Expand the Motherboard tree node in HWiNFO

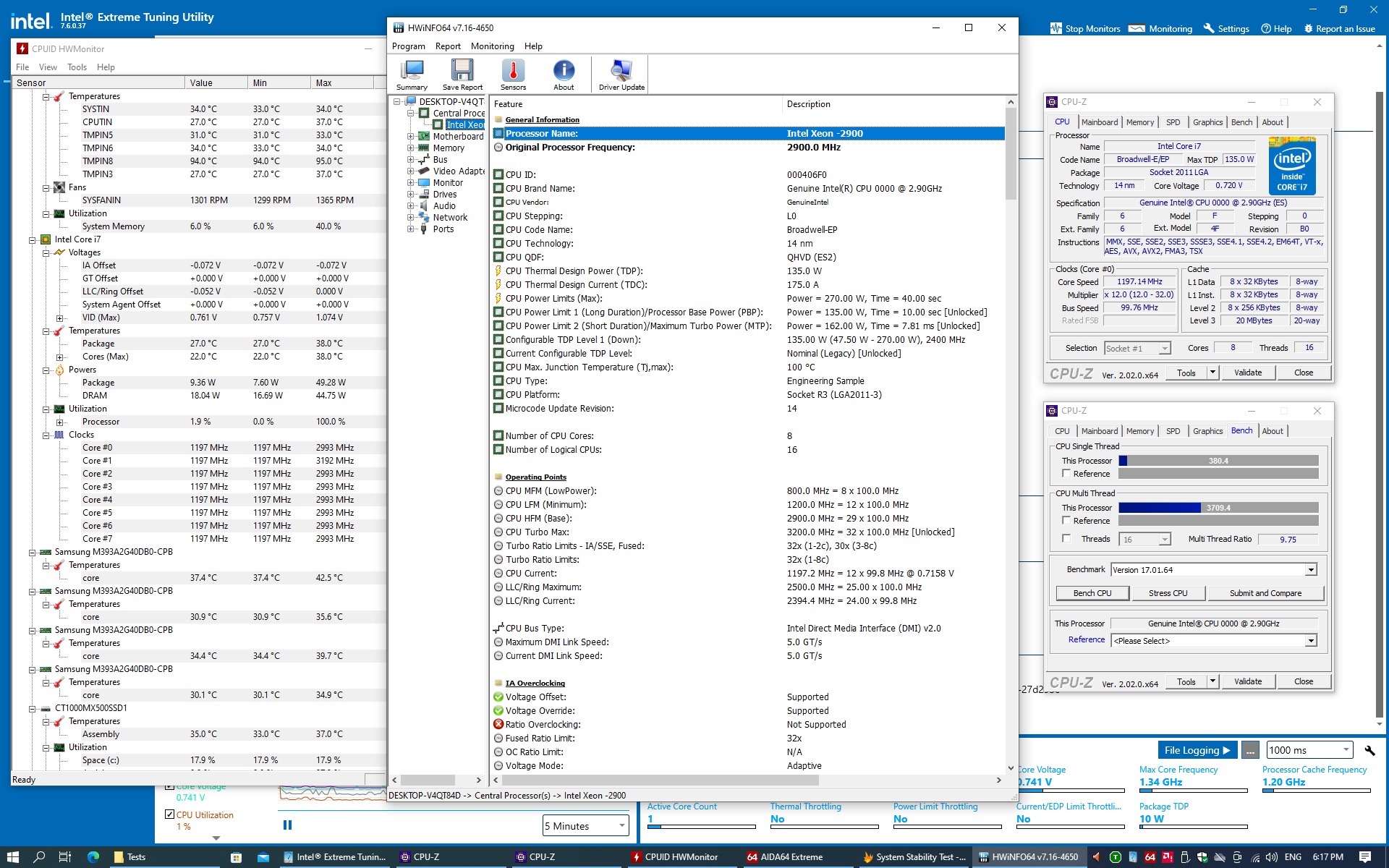(x=411, y=137)
